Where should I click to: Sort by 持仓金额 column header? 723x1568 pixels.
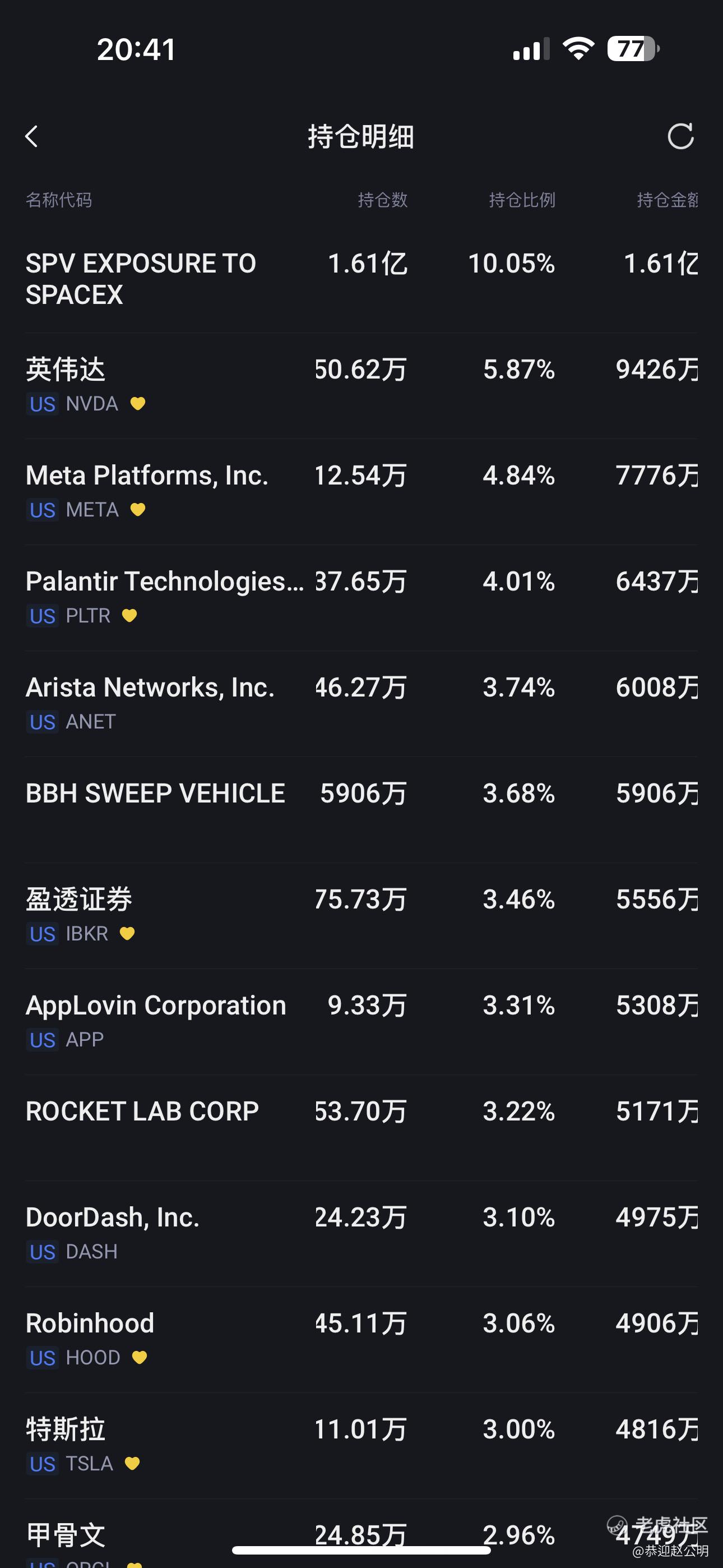[666, 200]
